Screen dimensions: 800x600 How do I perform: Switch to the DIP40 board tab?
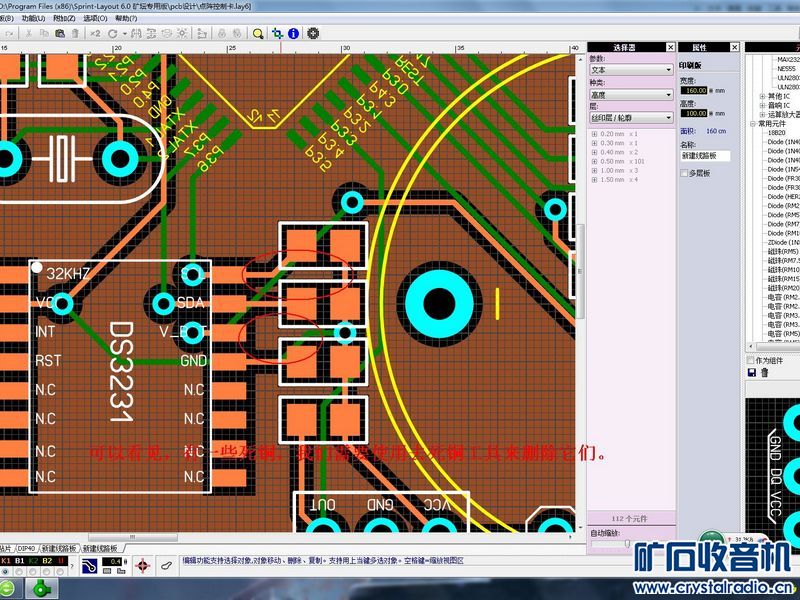tap(26, 549)
